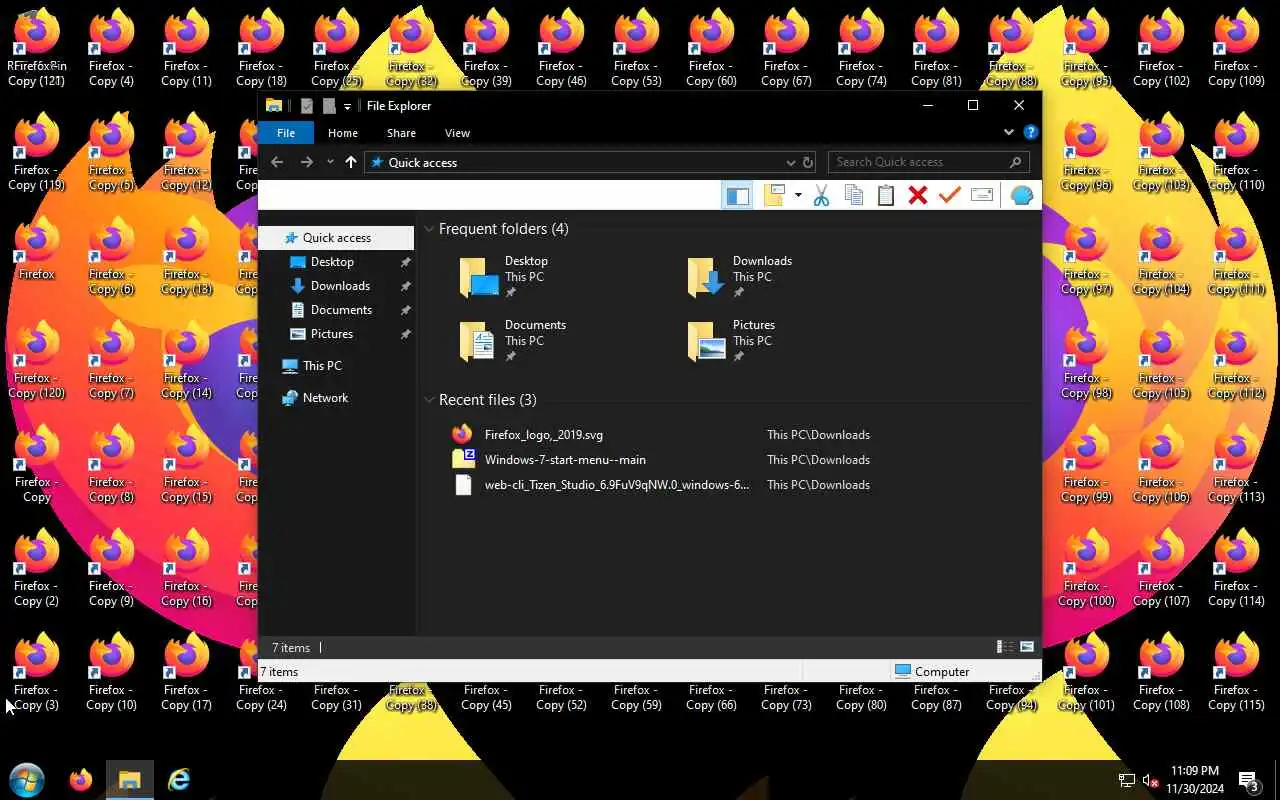The image size is (1280, 800).
Task: Click Properties icon in title bar
Action: 307,106
